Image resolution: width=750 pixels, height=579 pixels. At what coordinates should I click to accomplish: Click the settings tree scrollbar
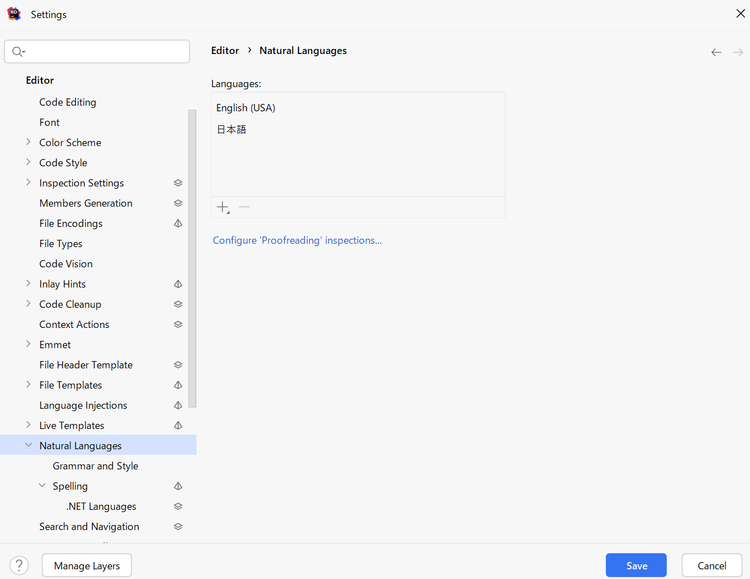[192, 258]
